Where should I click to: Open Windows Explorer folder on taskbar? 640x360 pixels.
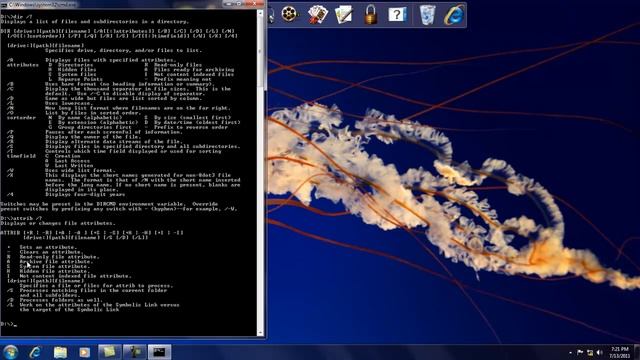tap(60, 352)
